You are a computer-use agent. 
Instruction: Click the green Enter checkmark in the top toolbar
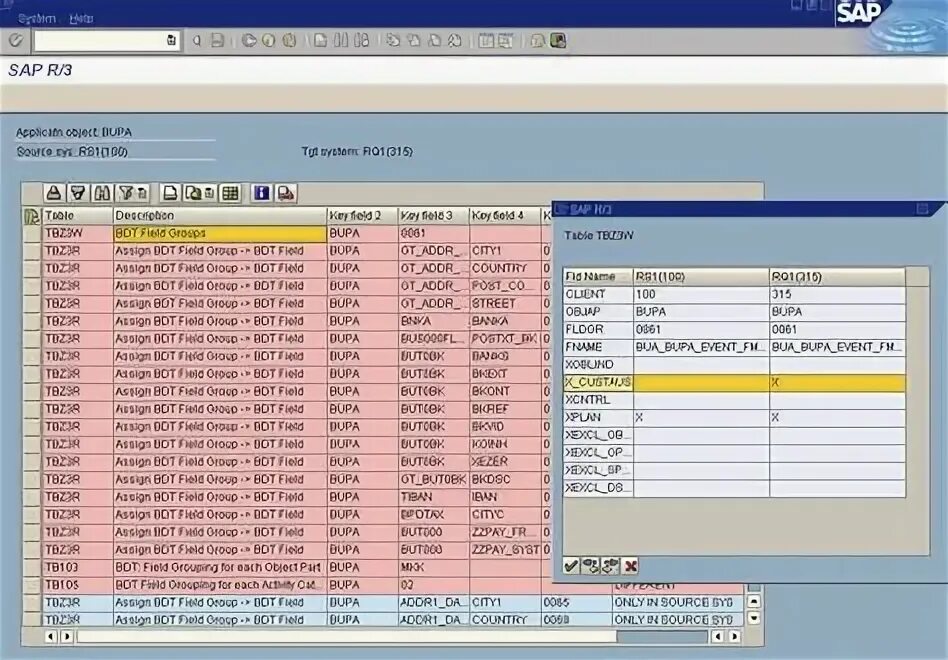click(x=15, y=40)
